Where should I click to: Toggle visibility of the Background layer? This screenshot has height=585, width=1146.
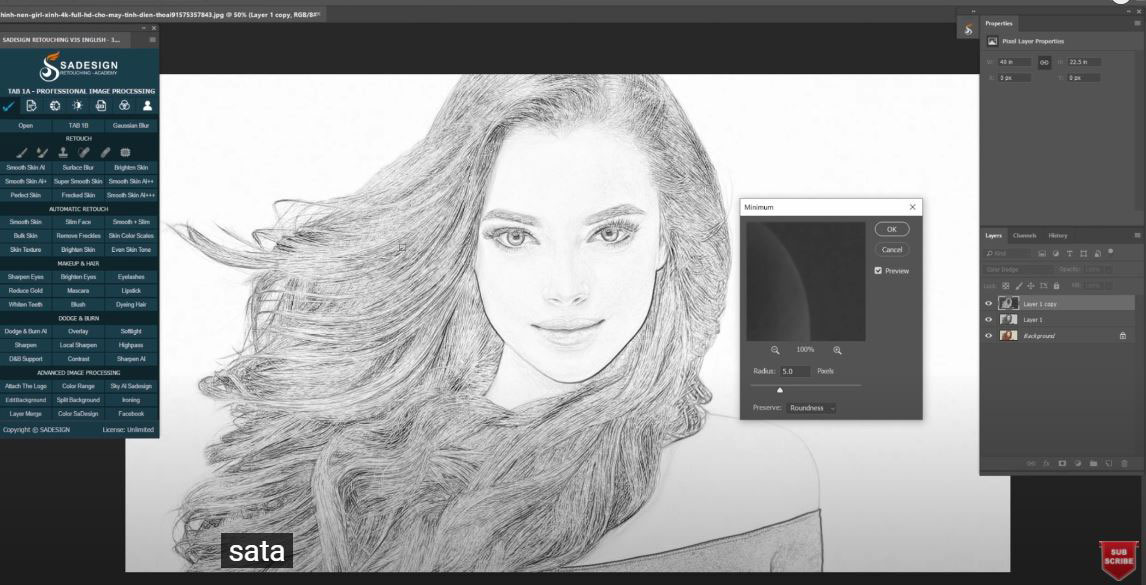point(989,336)
